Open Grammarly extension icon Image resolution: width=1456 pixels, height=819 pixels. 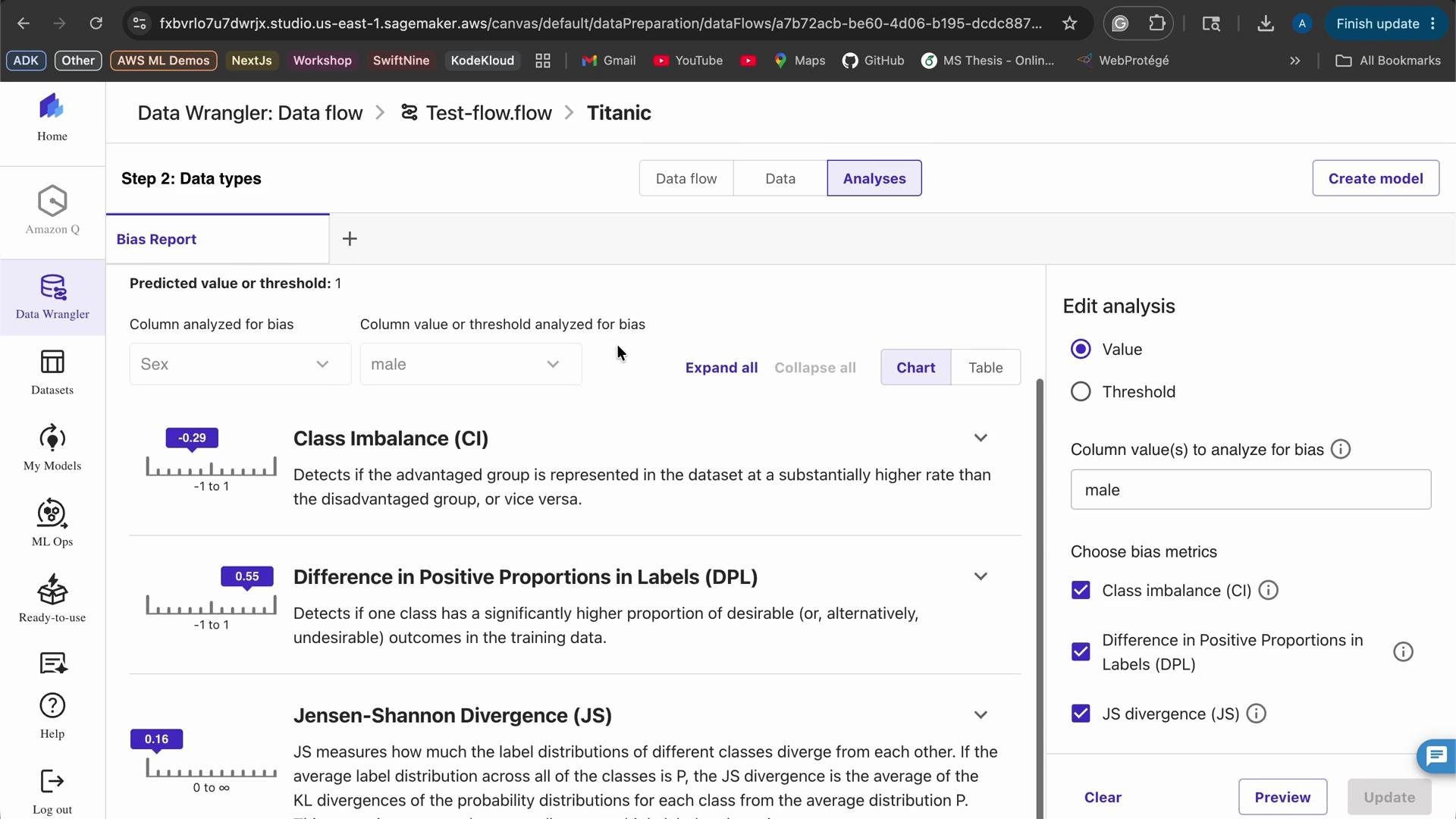coord(1120,24)
